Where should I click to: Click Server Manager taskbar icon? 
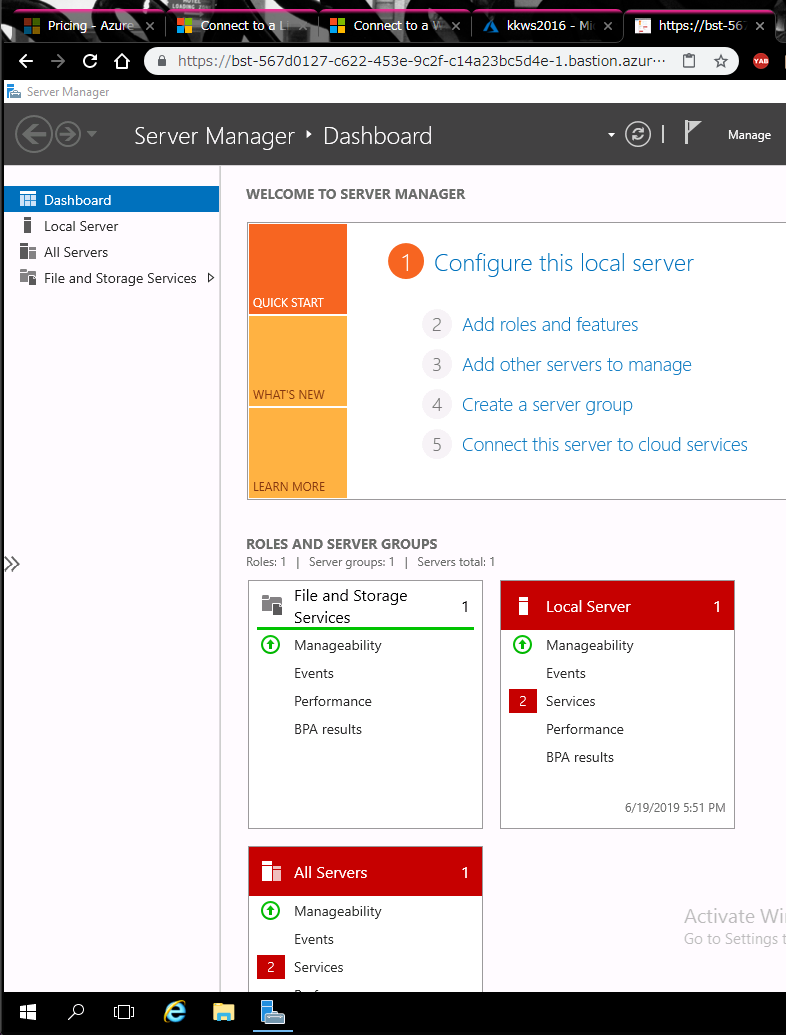tap(273, 1012)
